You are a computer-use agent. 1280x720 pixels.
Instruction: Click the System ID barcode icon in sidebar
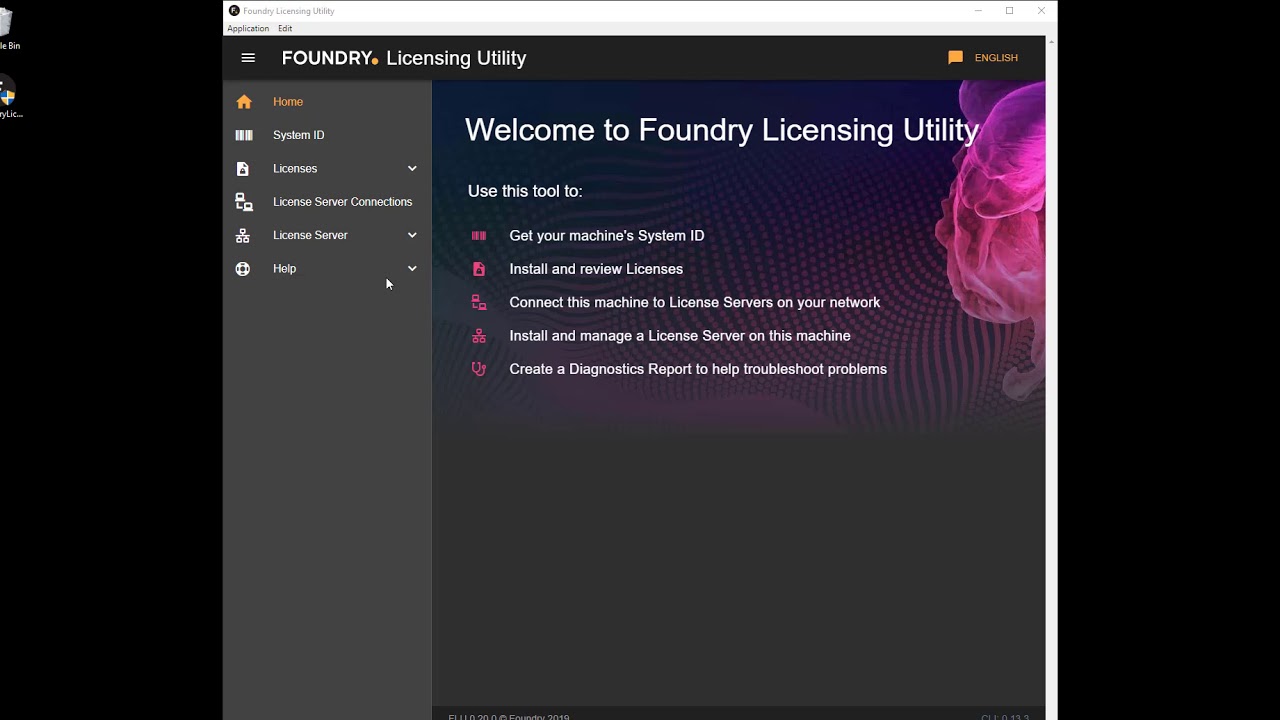click(244, 135)
